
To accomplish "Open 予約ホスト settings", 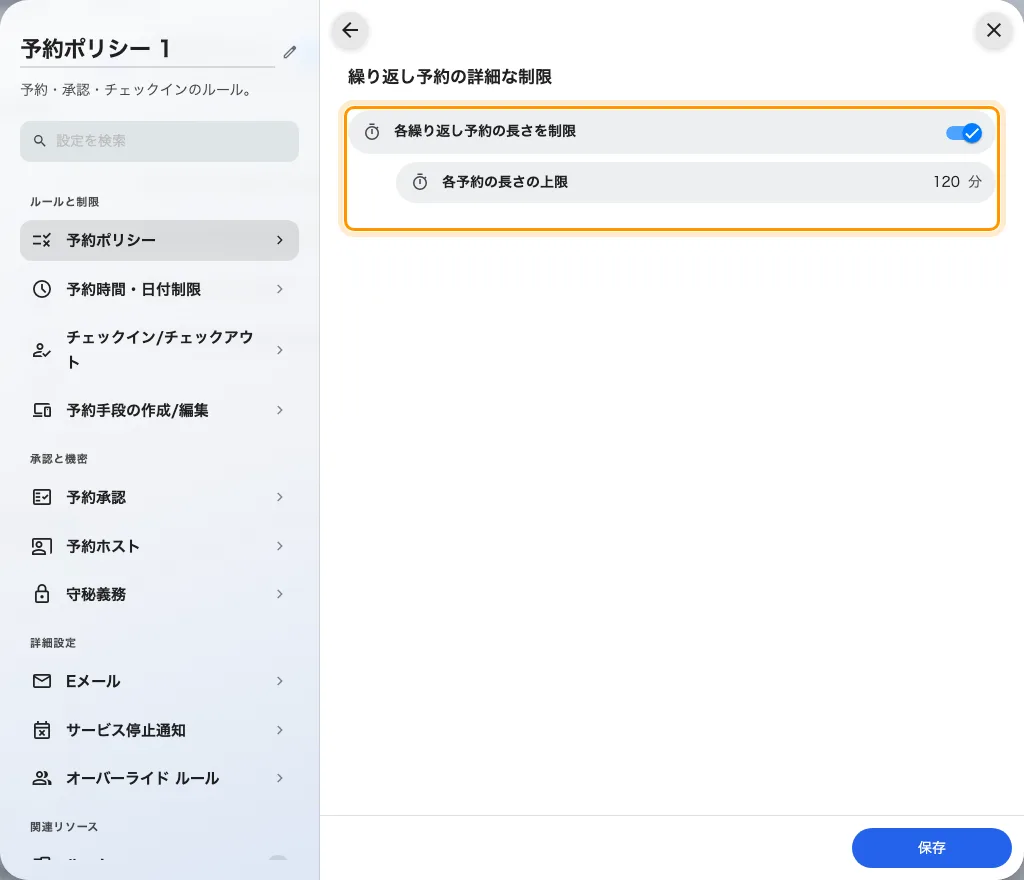I will pos(159,546).
